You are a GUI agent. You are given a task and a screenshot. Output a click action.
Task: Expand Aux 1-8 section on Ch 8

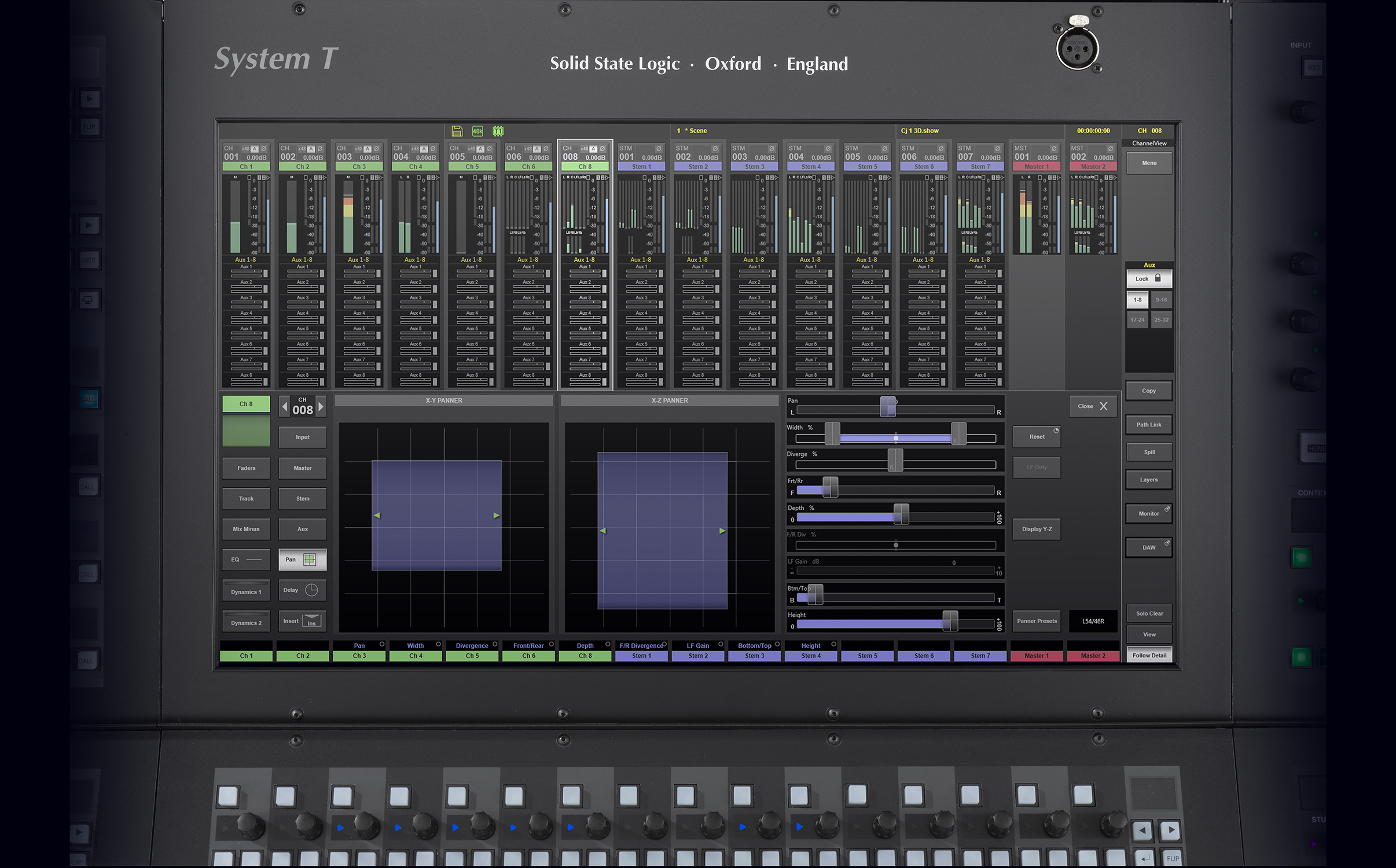pyautogui.click(x=584, y=260)
